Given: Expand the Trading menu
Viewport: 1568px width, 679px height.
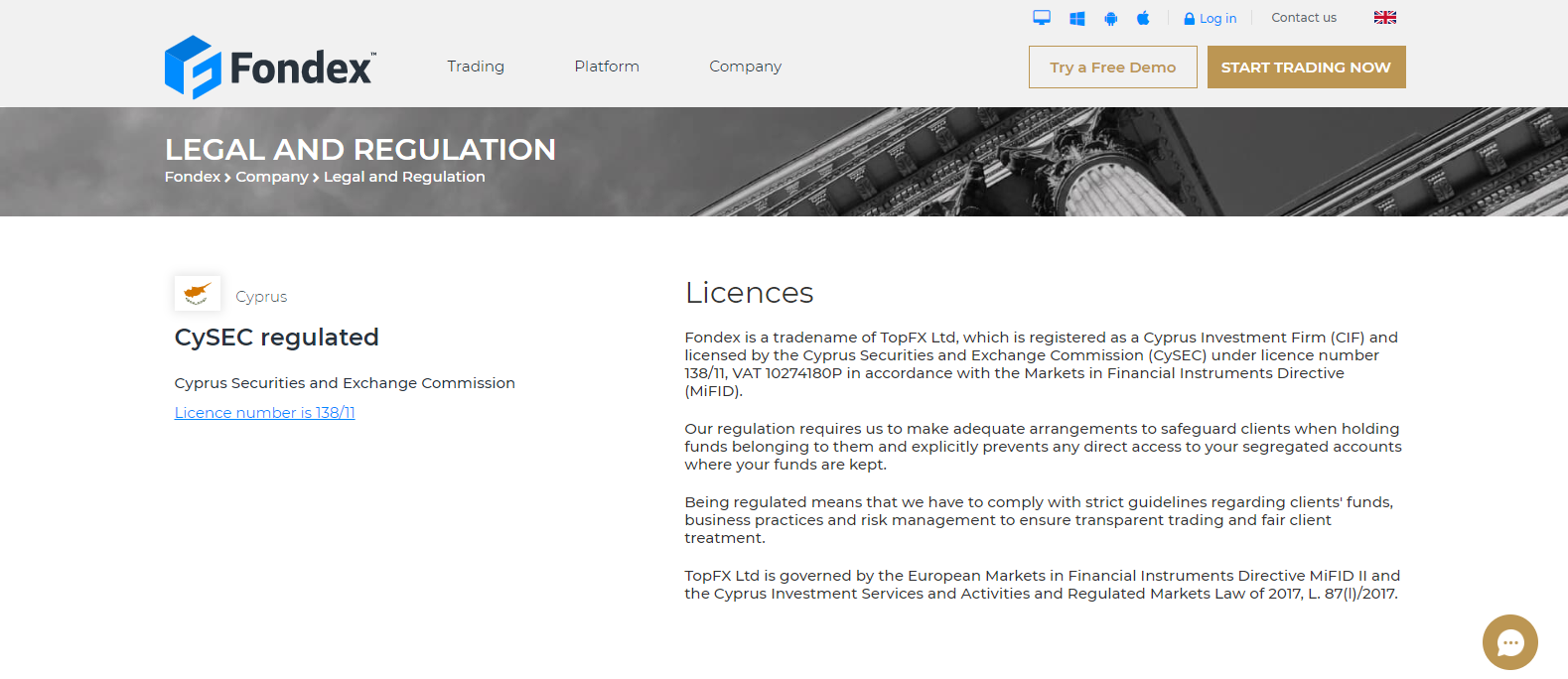Looking at the screenshot, I should 476,67.
